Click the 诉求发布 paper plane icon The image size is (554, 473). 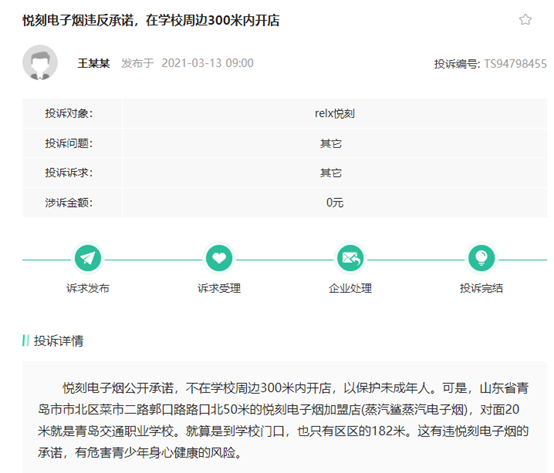pos(88,259)
